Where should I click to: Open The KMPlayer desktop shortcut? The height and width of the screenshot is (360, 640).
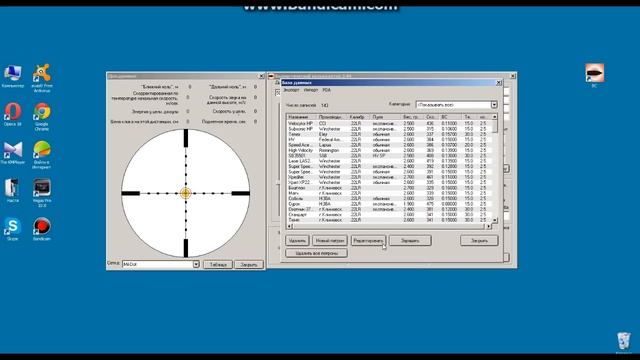pos(13,152)
